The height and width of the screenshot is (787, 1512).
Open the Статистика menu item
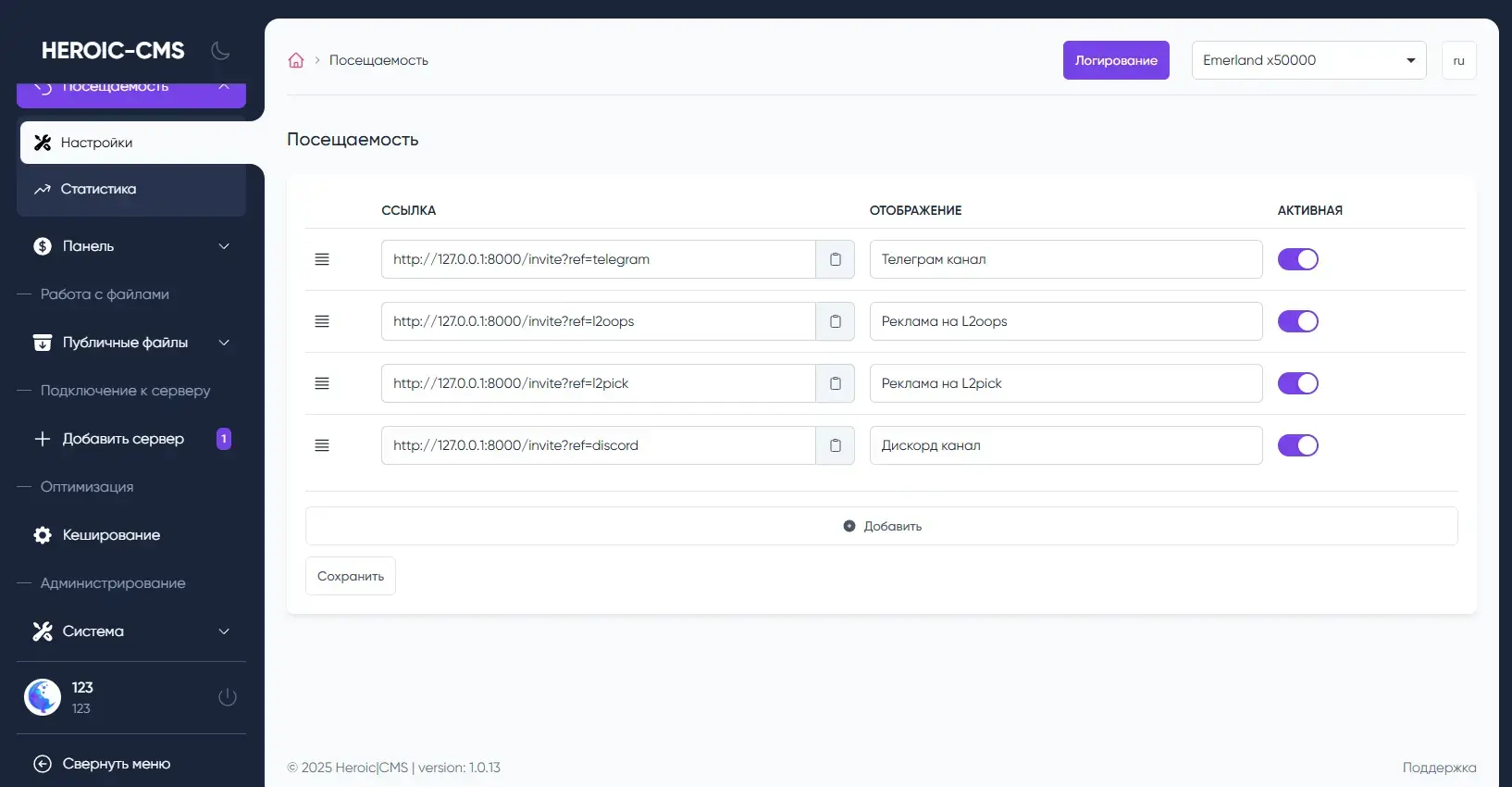pos(99,189)
